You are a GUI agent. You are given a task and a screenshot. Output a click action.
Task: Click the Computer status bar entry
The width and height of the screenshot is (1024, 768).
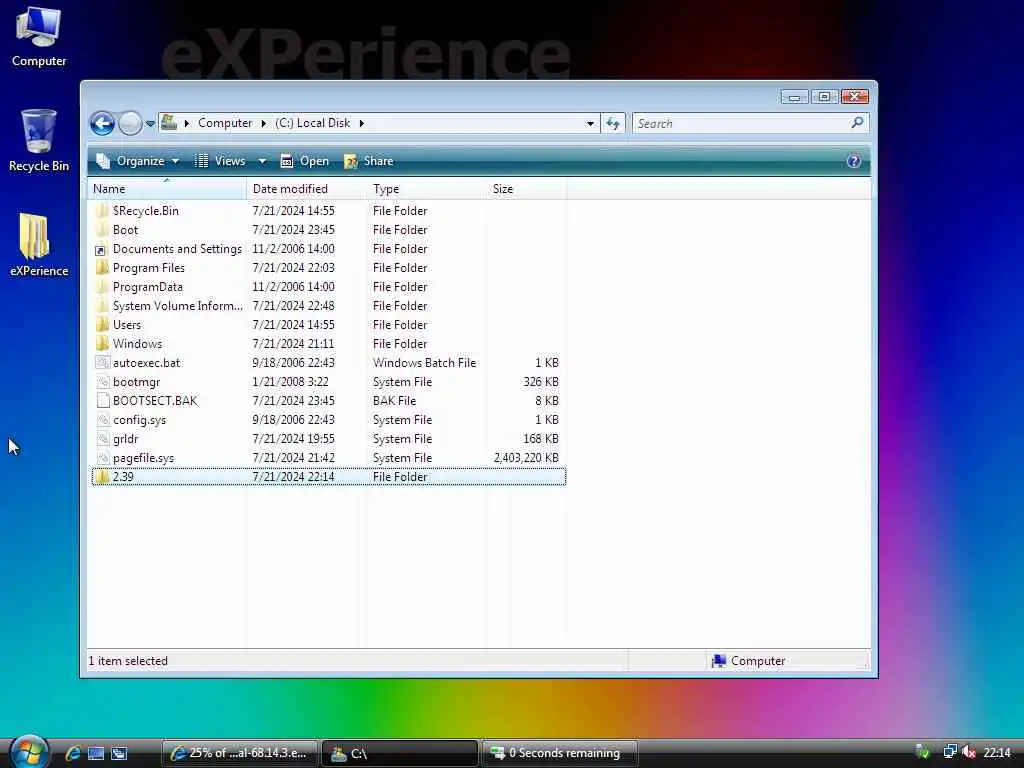pyautogui.click(x=748, y=661)
